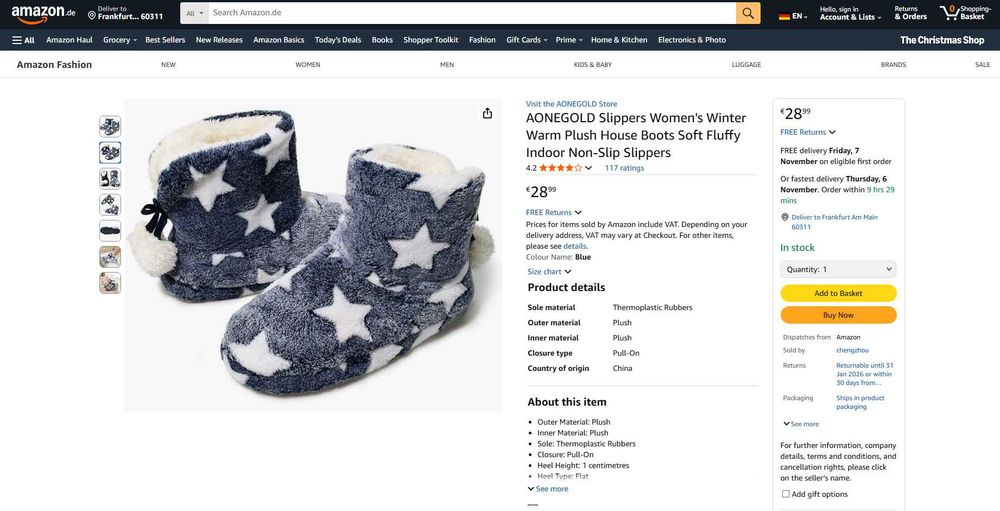Select the WOMEN fashion tab
The height and width of the screenshot is (511, 1000).
click(308, 64)
